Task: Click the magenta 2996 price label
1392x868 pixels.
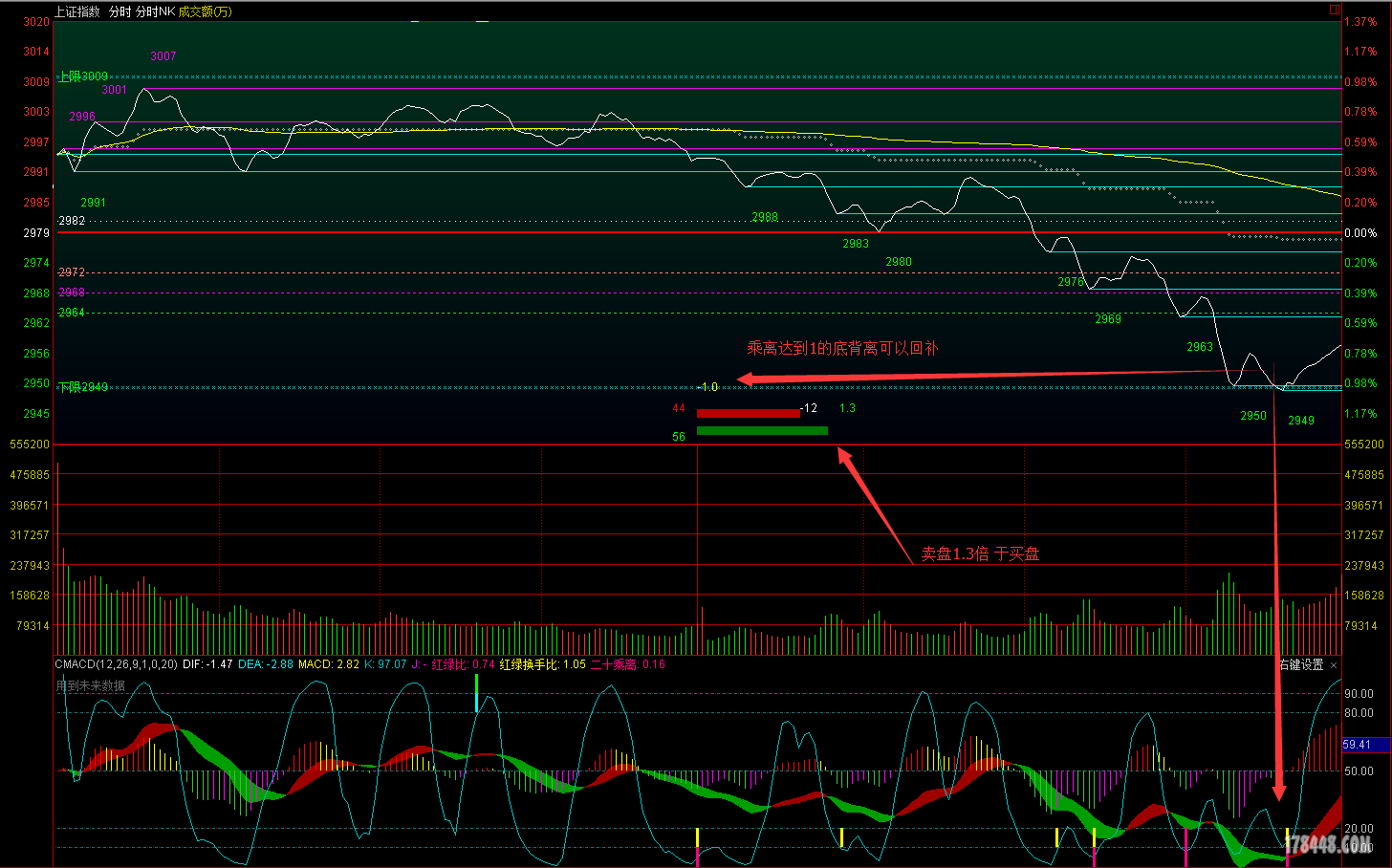Action: [x=82, y=117]
